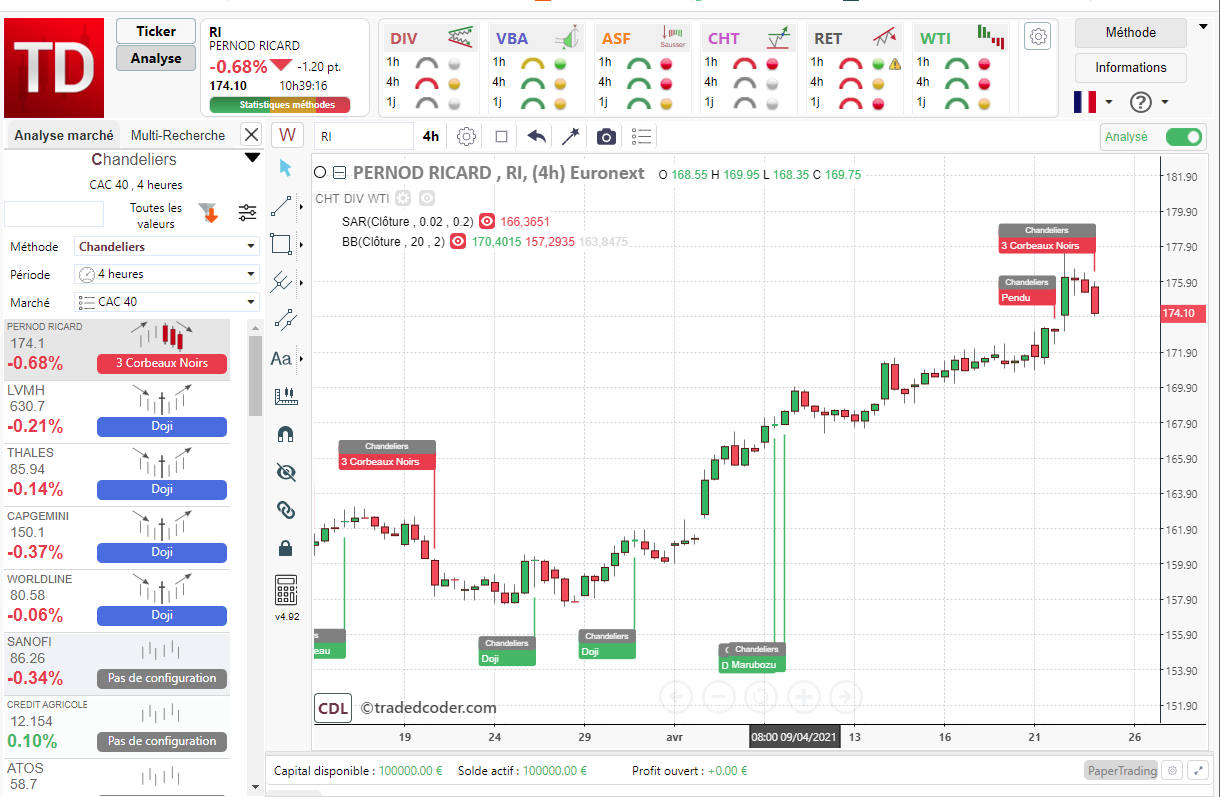Click the Analyse button
The height and width of the screenshot is (797, 1220).
[155, 58]
